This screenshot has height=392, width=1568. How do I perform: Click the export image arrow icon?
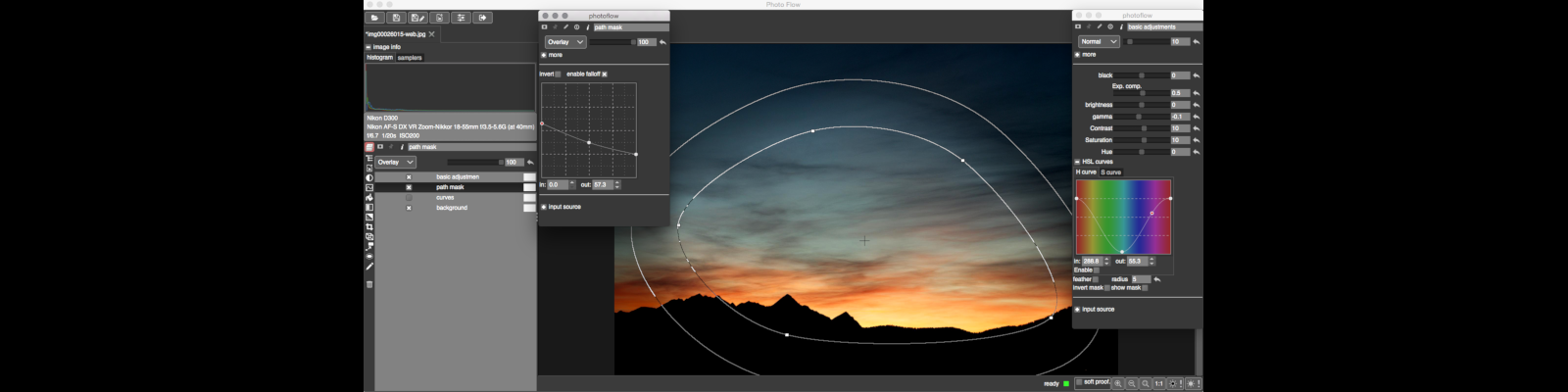[x=482, y=18]
